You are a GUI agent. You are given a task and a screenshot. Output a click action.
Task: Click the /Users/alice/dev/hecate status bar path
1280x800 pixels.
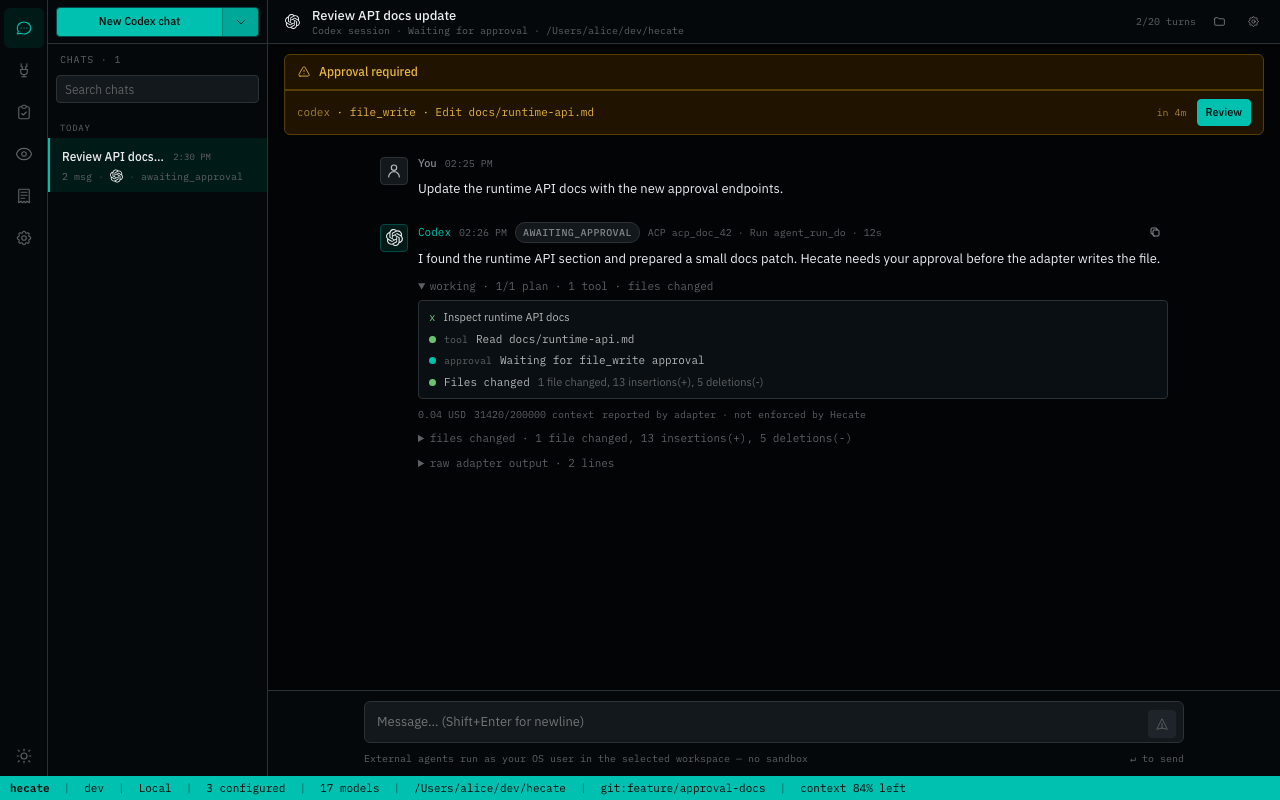(x=490, y=788)
